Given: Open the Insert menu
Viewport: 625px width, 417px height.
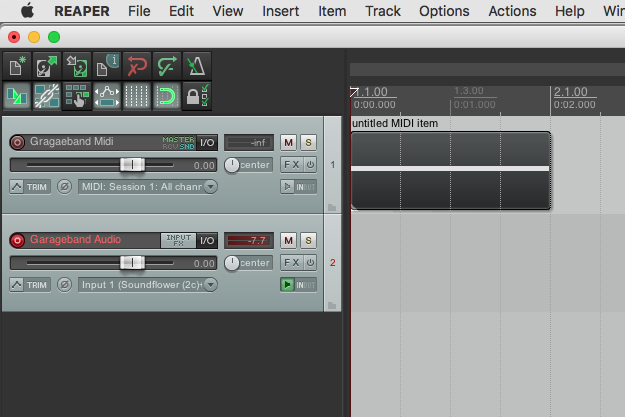Looking at the screenshot, I should 281,11.
